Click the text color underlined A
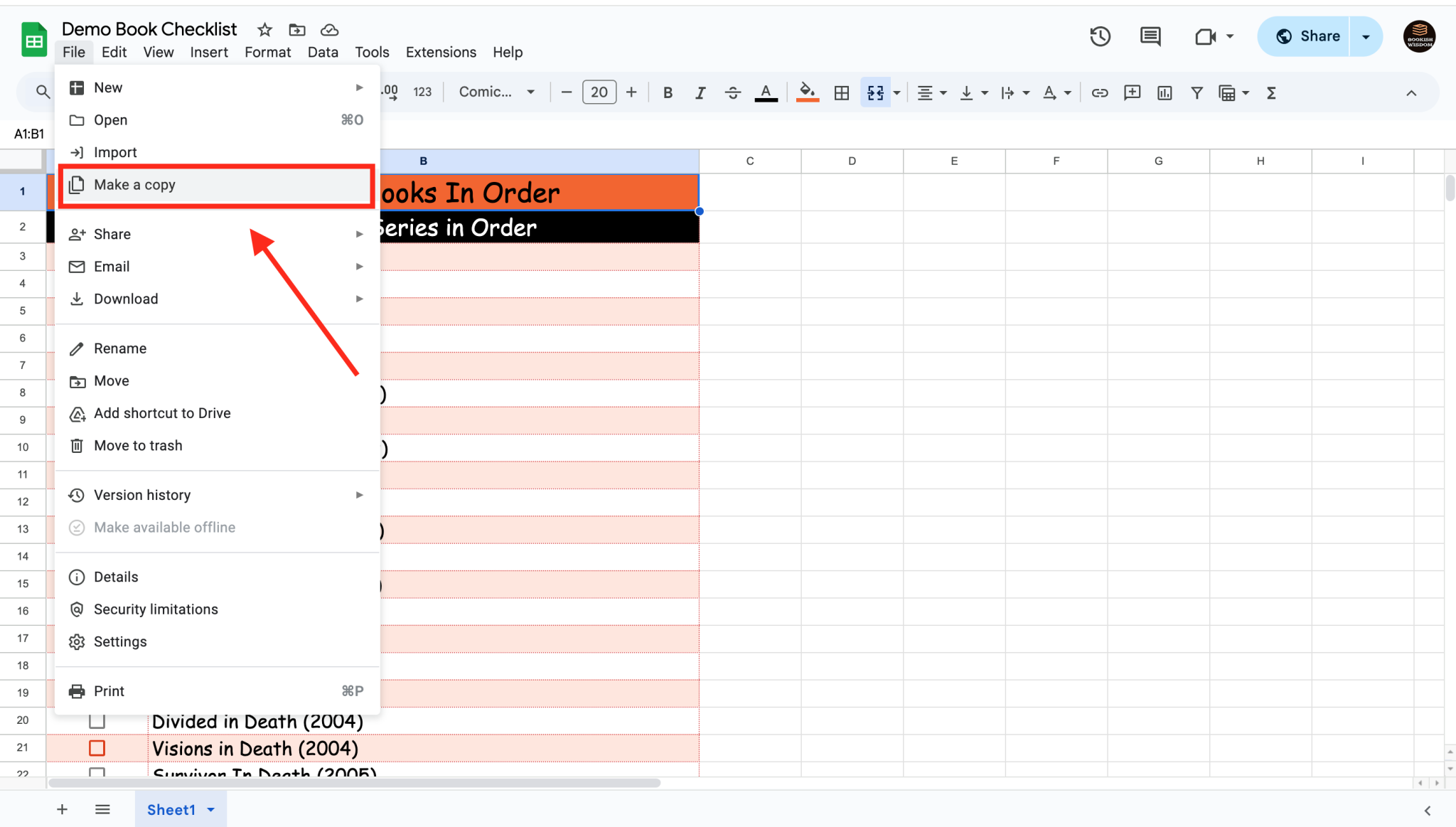This screenshot has width=1456, height=827. click(x=766, y=92)
